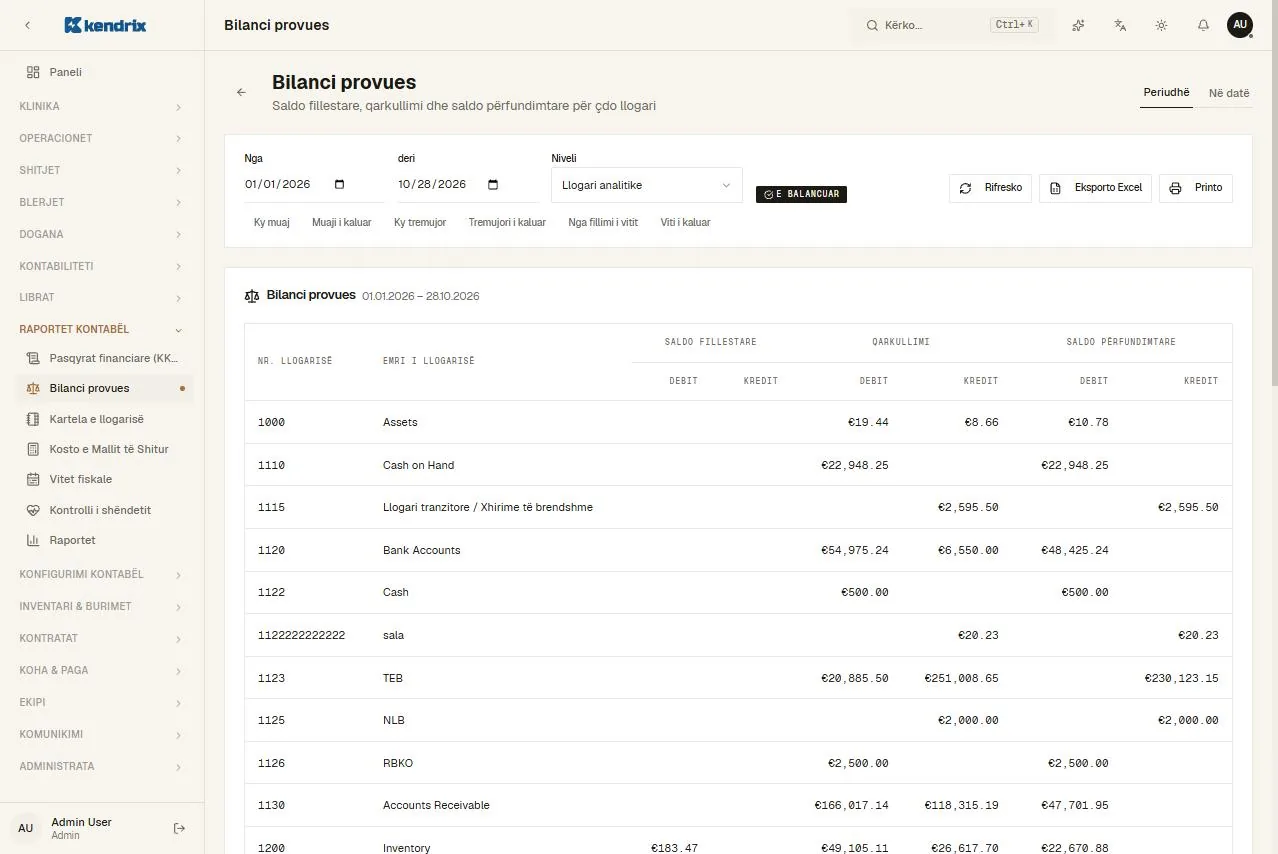Open the calendar picker in Nga date field
Screen dimensions: 1278x854
click(339, 184)
